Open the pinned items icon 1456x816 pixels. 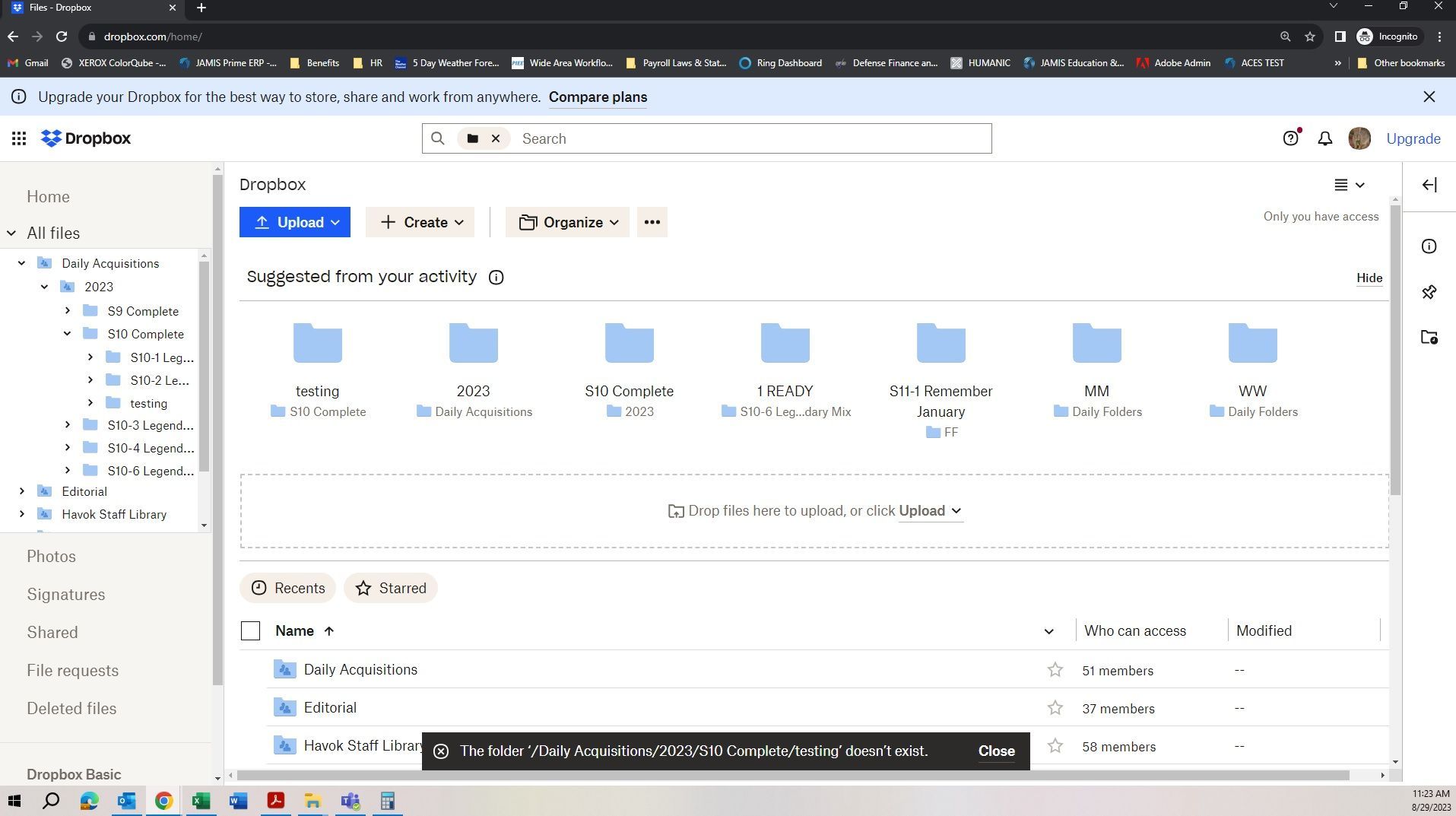1429,292
